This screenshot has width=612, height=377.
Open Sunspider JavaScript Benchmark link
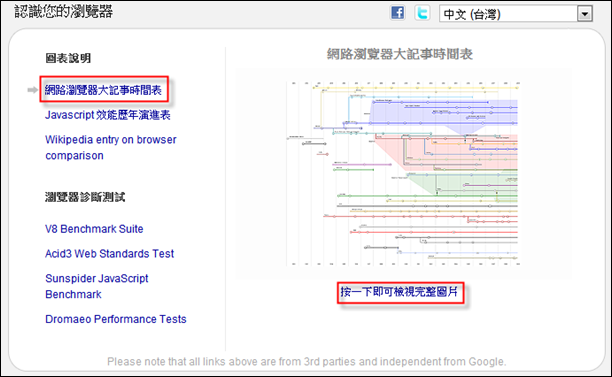coord(96,286)
